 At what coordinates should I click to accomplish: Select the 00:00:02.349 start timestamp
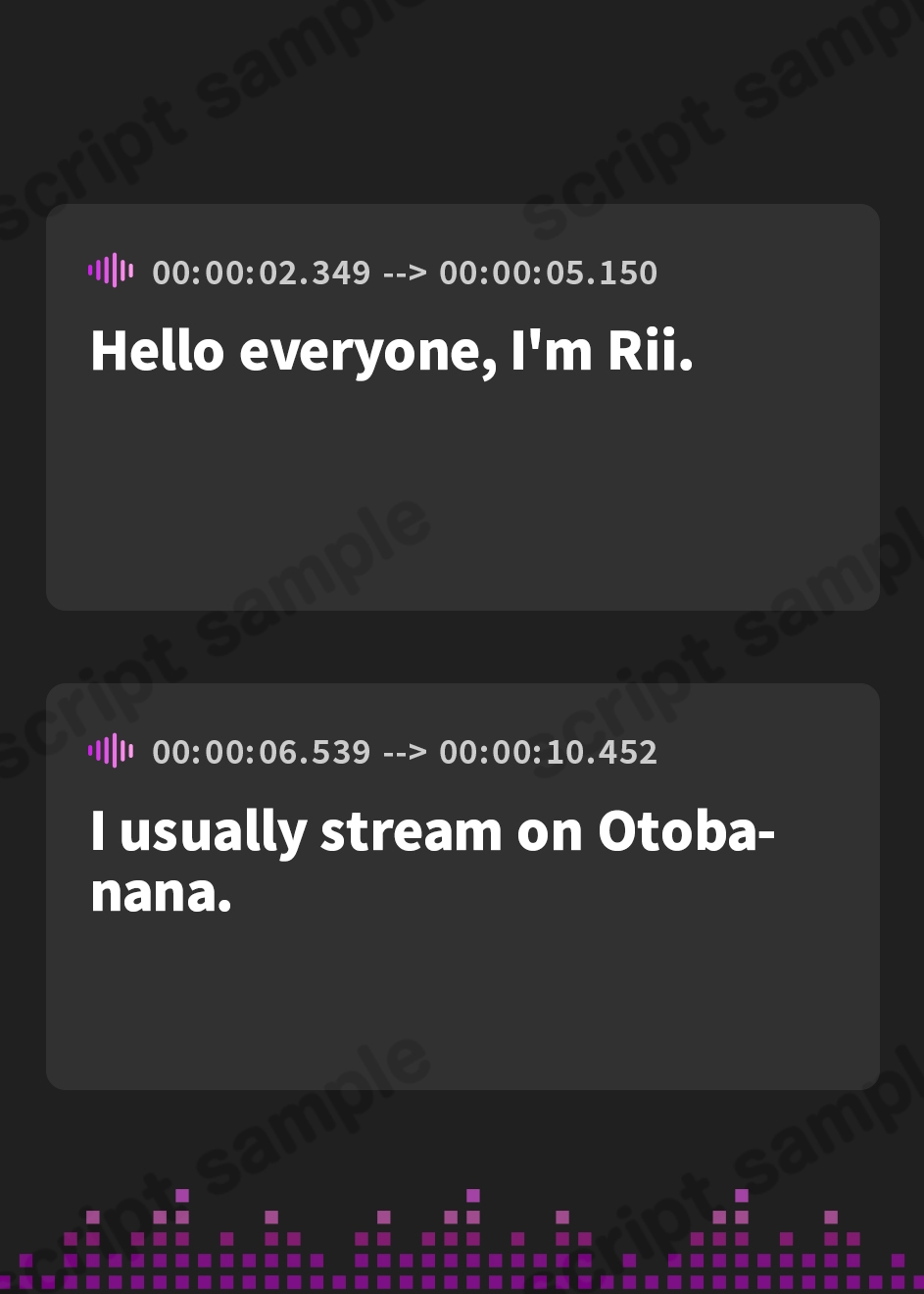pos(262,273)
